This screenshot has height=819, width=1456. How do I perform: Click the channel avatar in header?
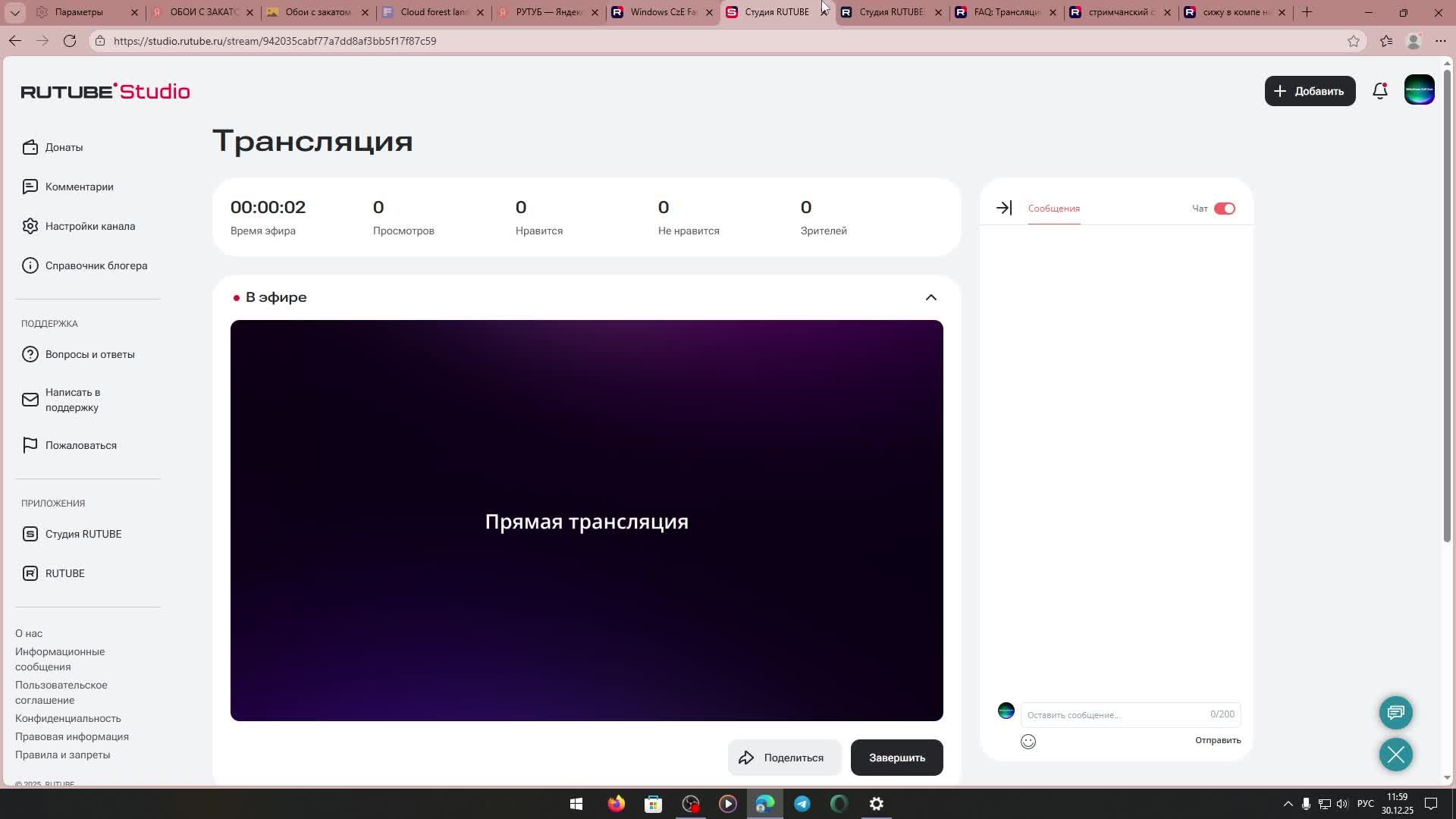point(1419,90)
